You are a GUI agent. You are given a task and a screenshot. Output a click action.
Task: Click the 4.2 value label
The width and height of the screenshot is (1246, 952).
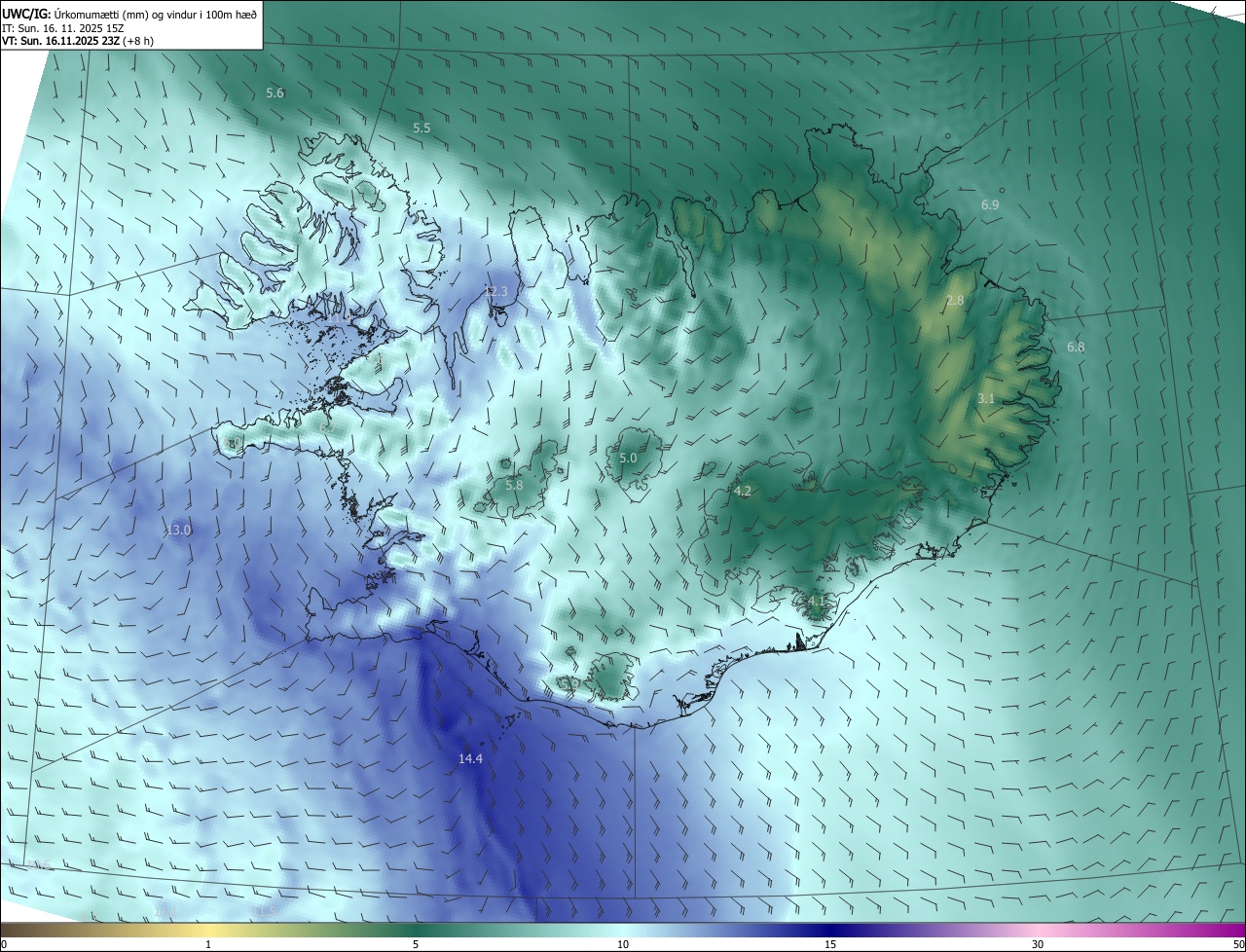(743, 491)
